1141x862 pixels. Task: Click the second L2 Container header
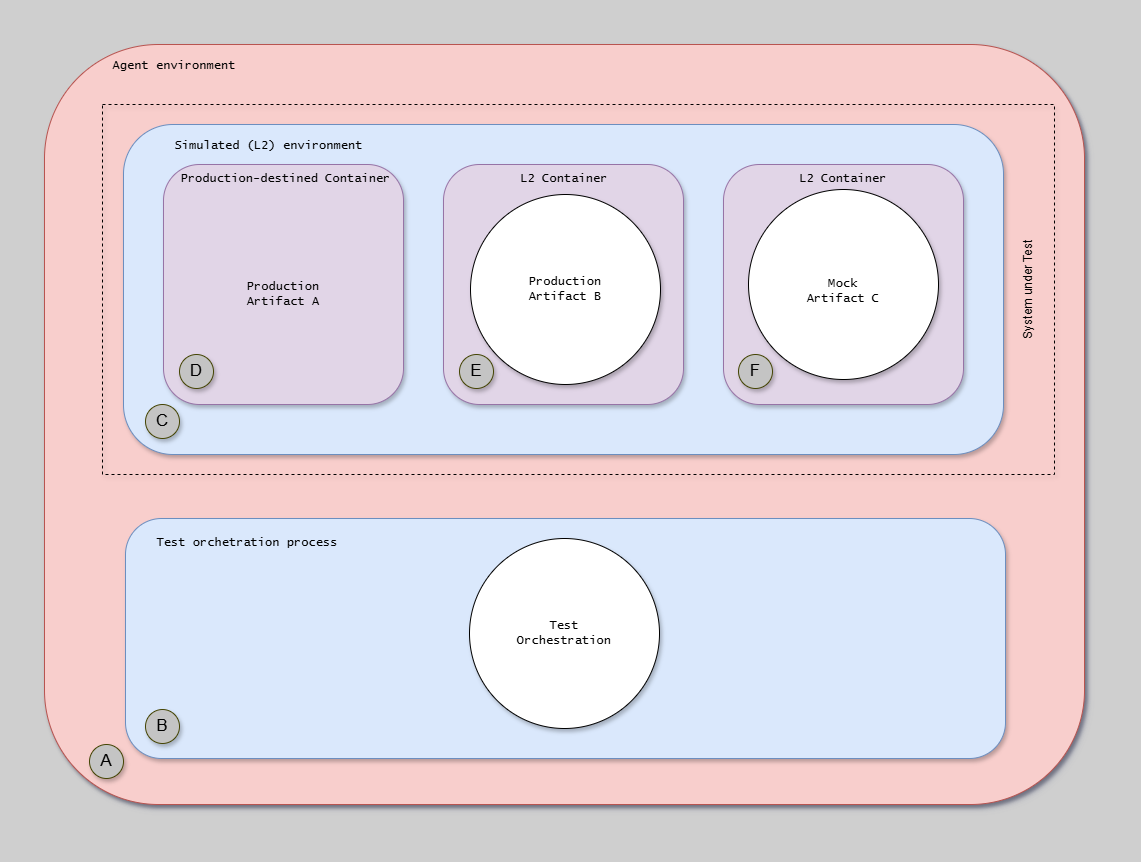(843, 177)
